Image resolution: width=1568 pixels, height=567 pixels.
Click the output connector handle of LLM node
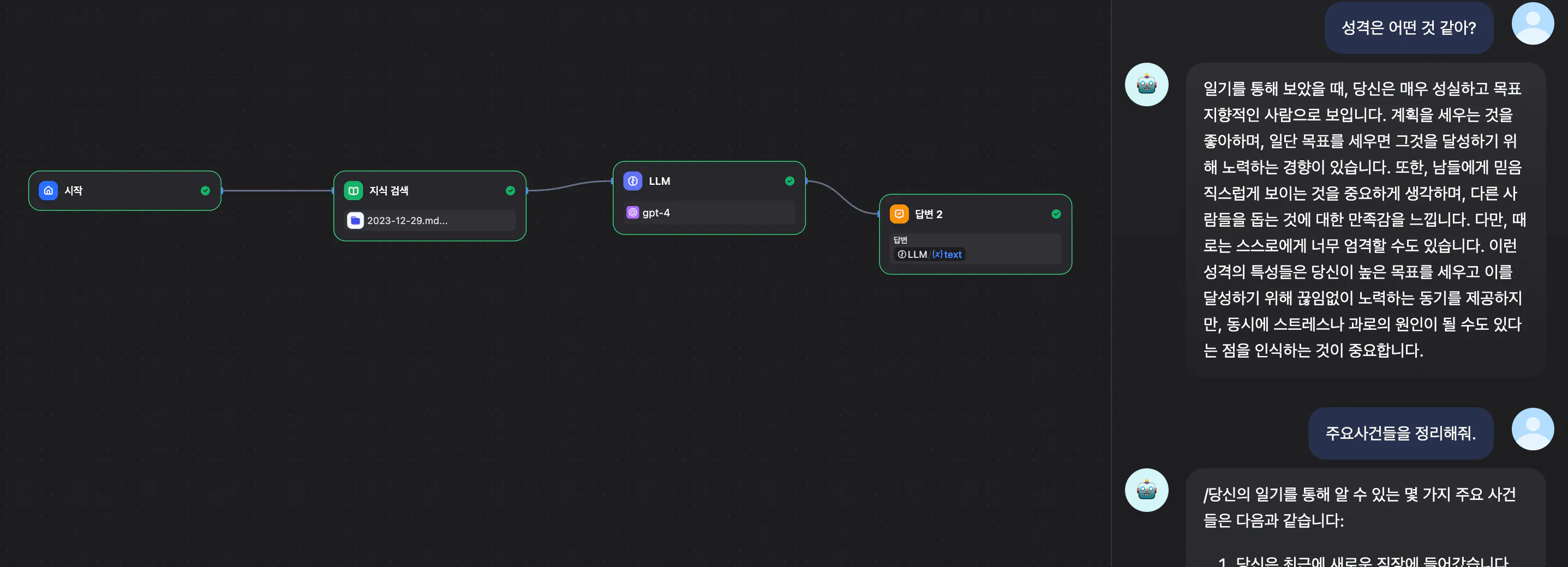point(806,180)
